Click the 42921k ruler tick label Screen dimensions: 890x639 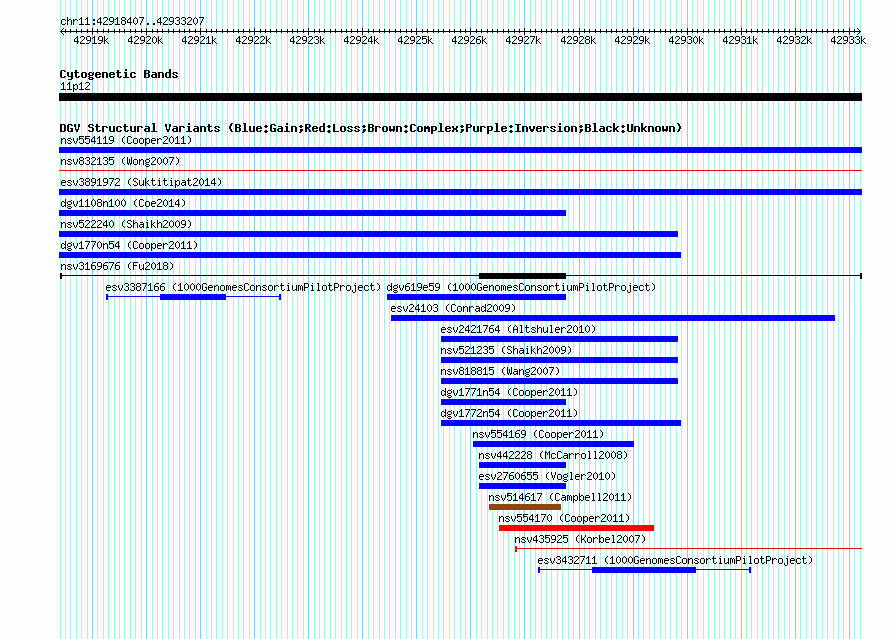tap(199, 40)
